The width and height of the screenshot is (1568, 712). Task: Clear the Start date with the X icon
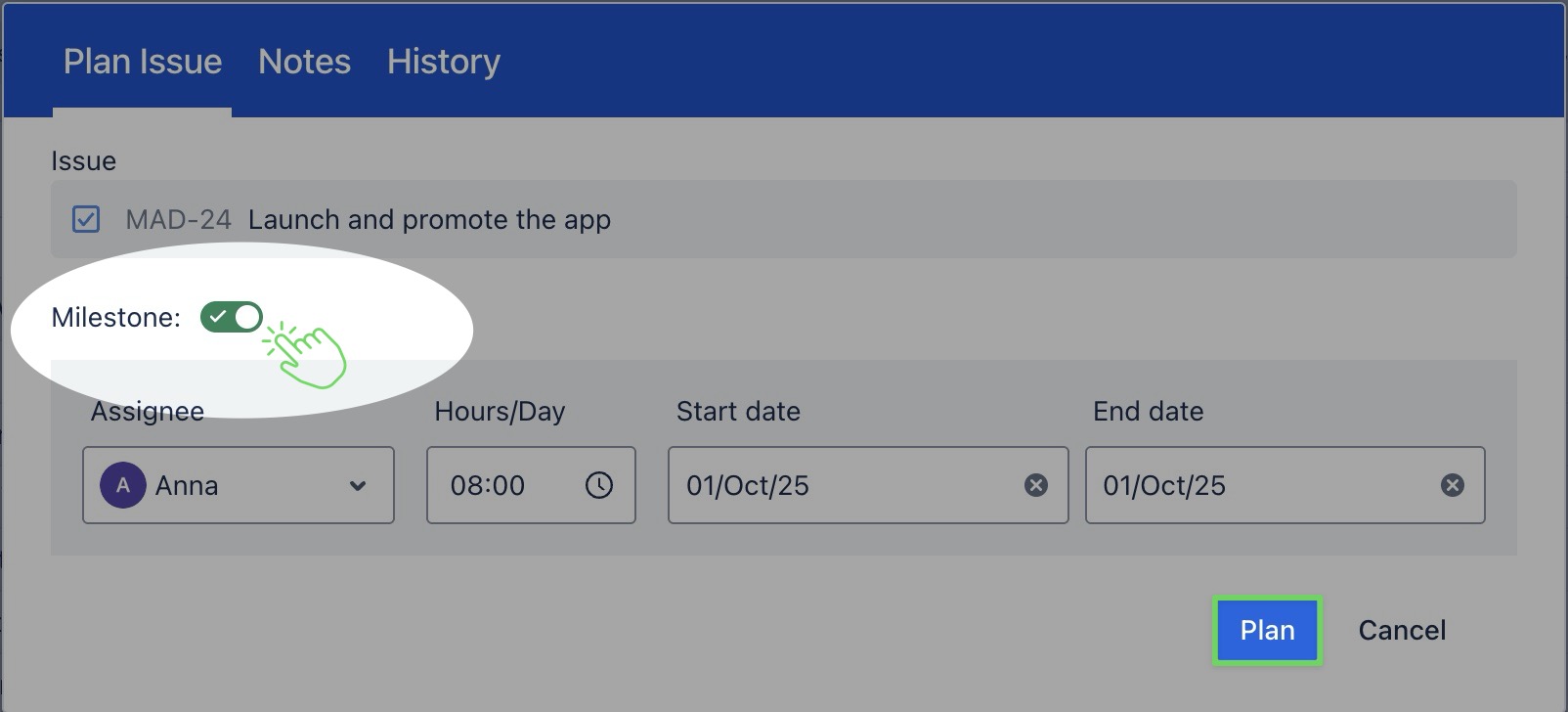pos(1036,485)
